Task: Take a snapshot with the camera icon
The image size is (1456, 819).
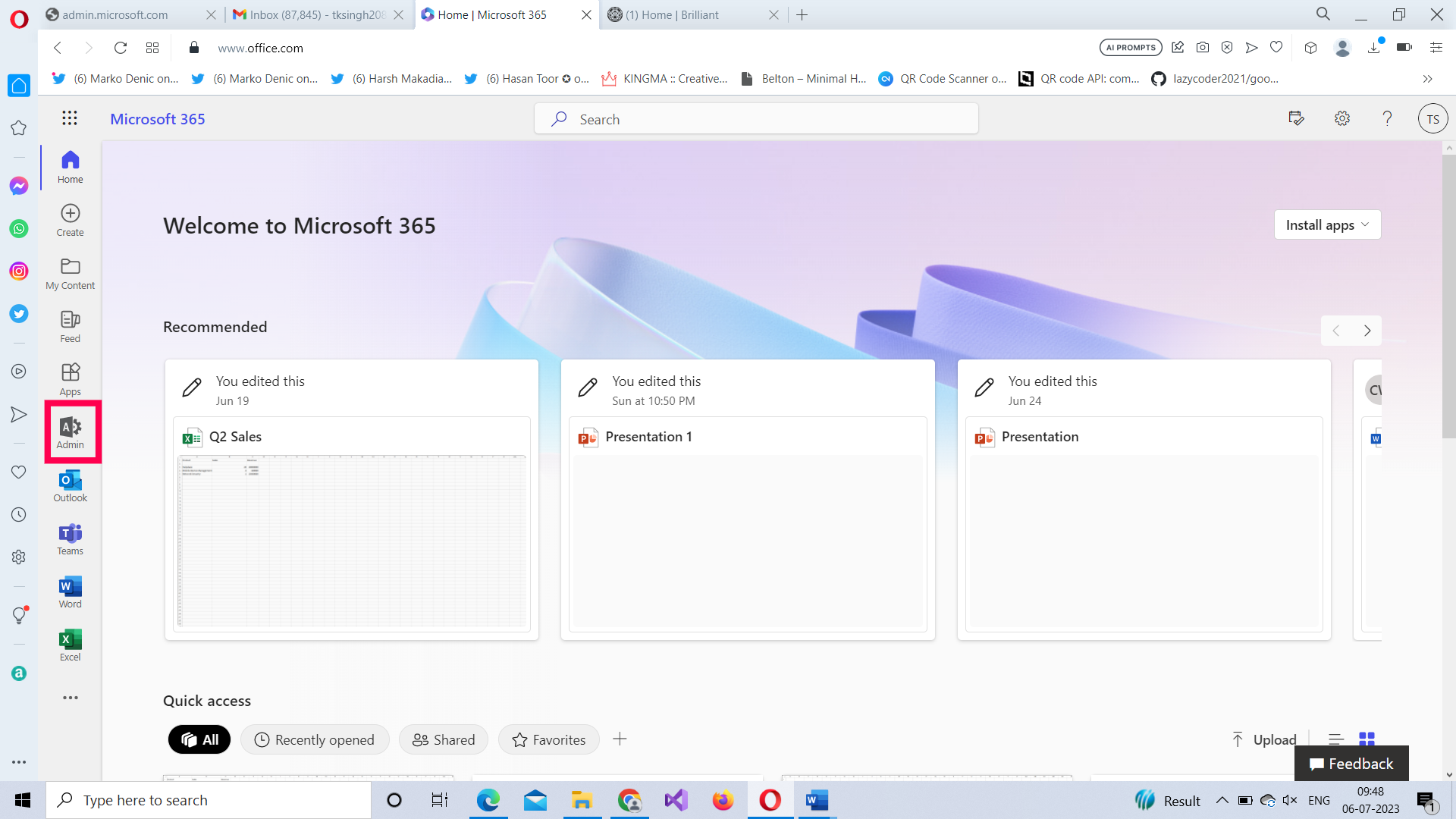Action: click(1203, 47)
